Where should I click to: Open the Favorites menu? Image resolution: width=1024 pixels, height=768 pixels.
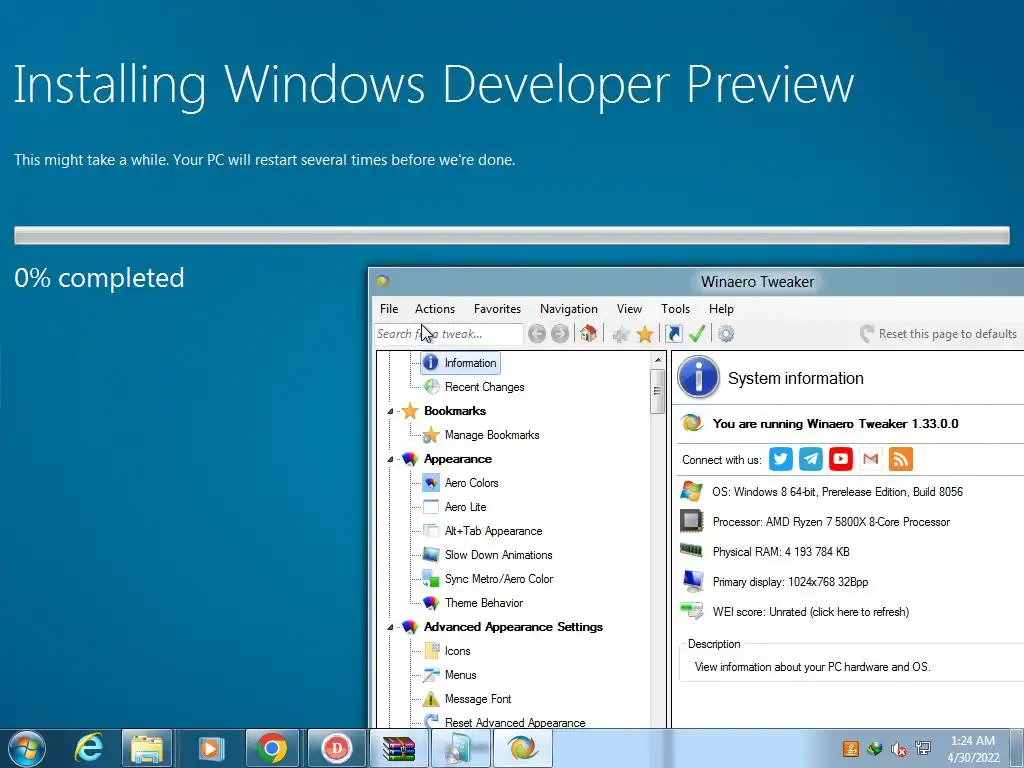pyautogui.click(x=498, y=309)
